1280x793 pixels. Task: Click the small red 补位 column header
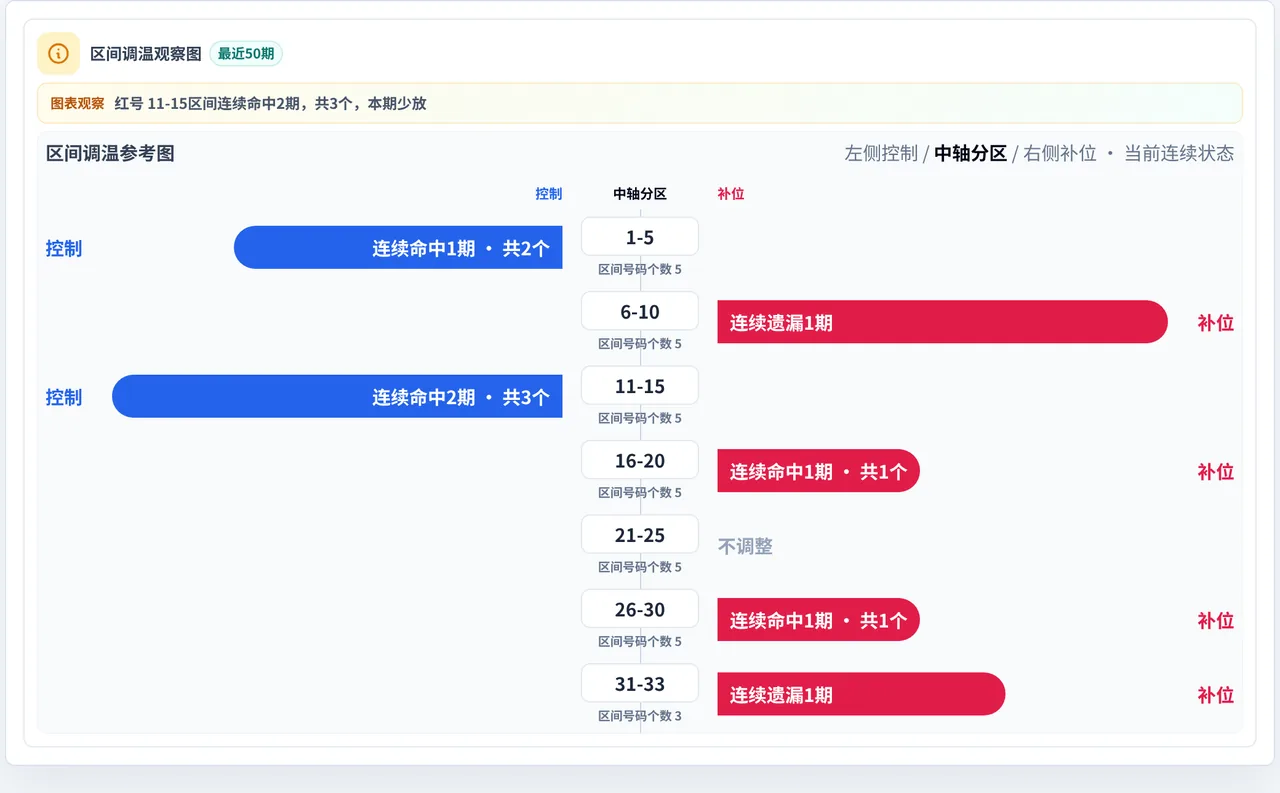pos(731,194)
